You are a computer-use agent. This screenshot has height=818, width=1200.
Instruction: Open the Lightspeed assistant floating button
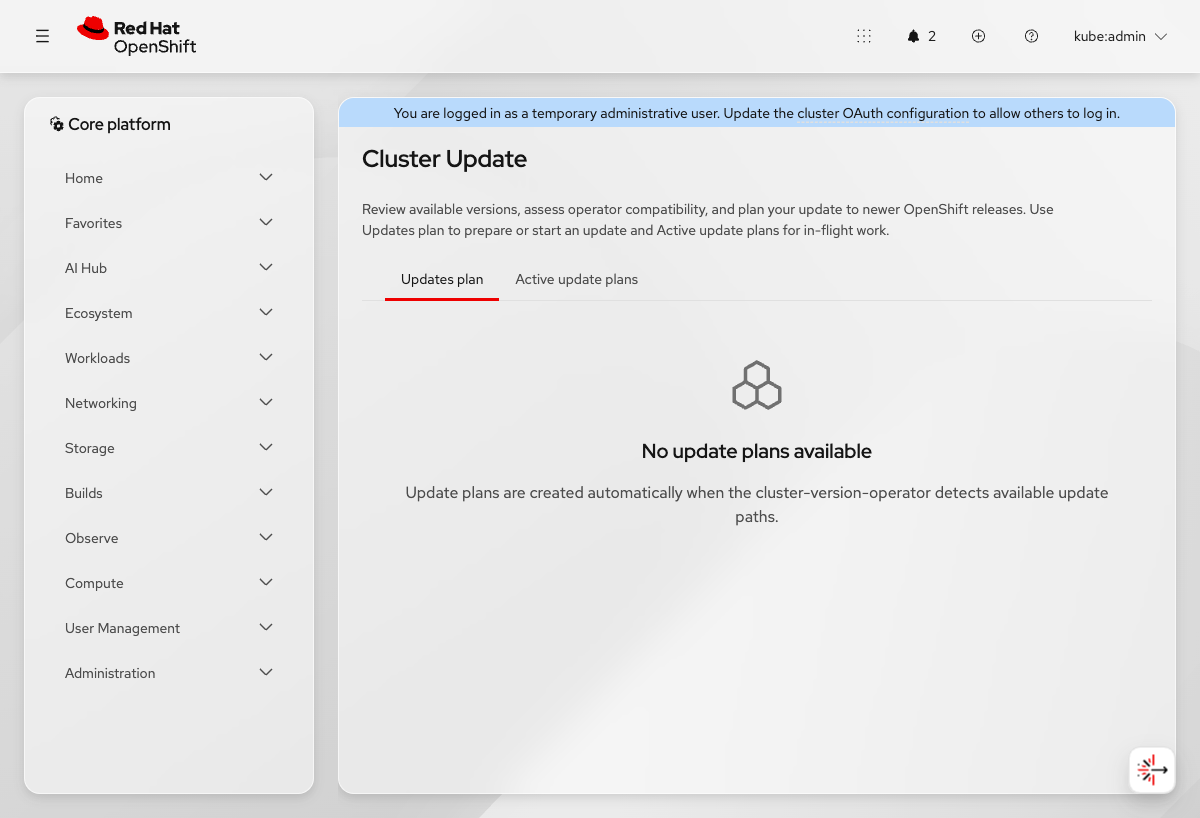1152,770
